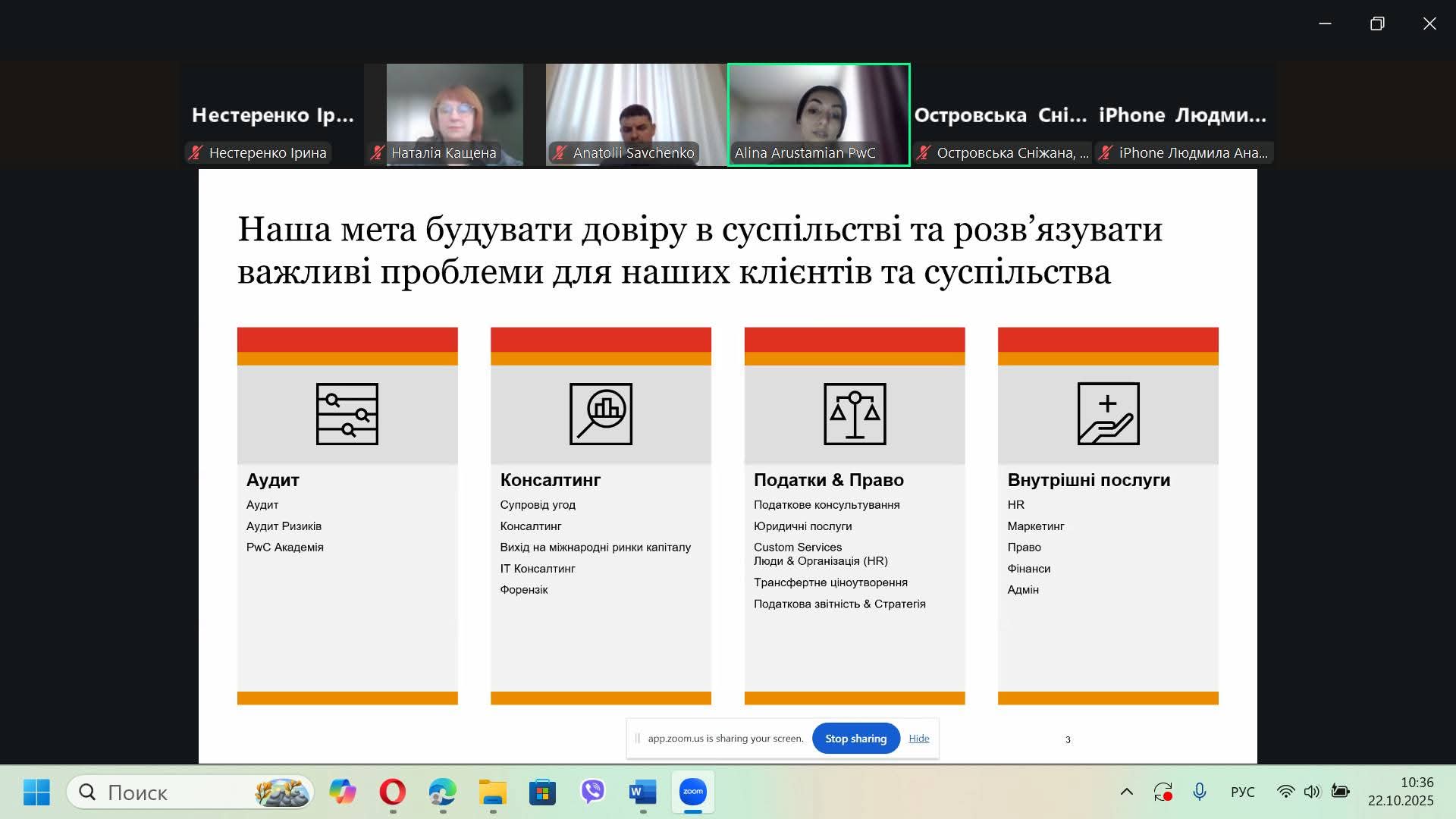Open clock and date flyout
This screenshot has height=819, width=1456.
coord(1400,792)
